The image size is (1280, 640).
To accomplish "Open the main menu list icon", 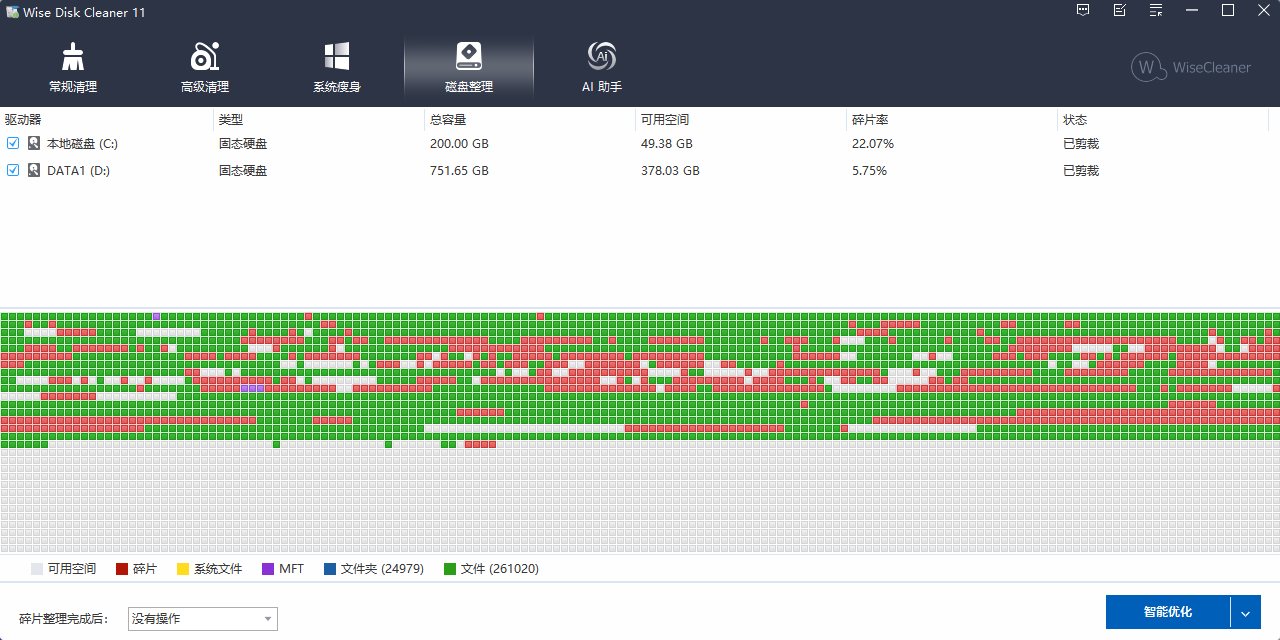I will tap(1156, 11).
